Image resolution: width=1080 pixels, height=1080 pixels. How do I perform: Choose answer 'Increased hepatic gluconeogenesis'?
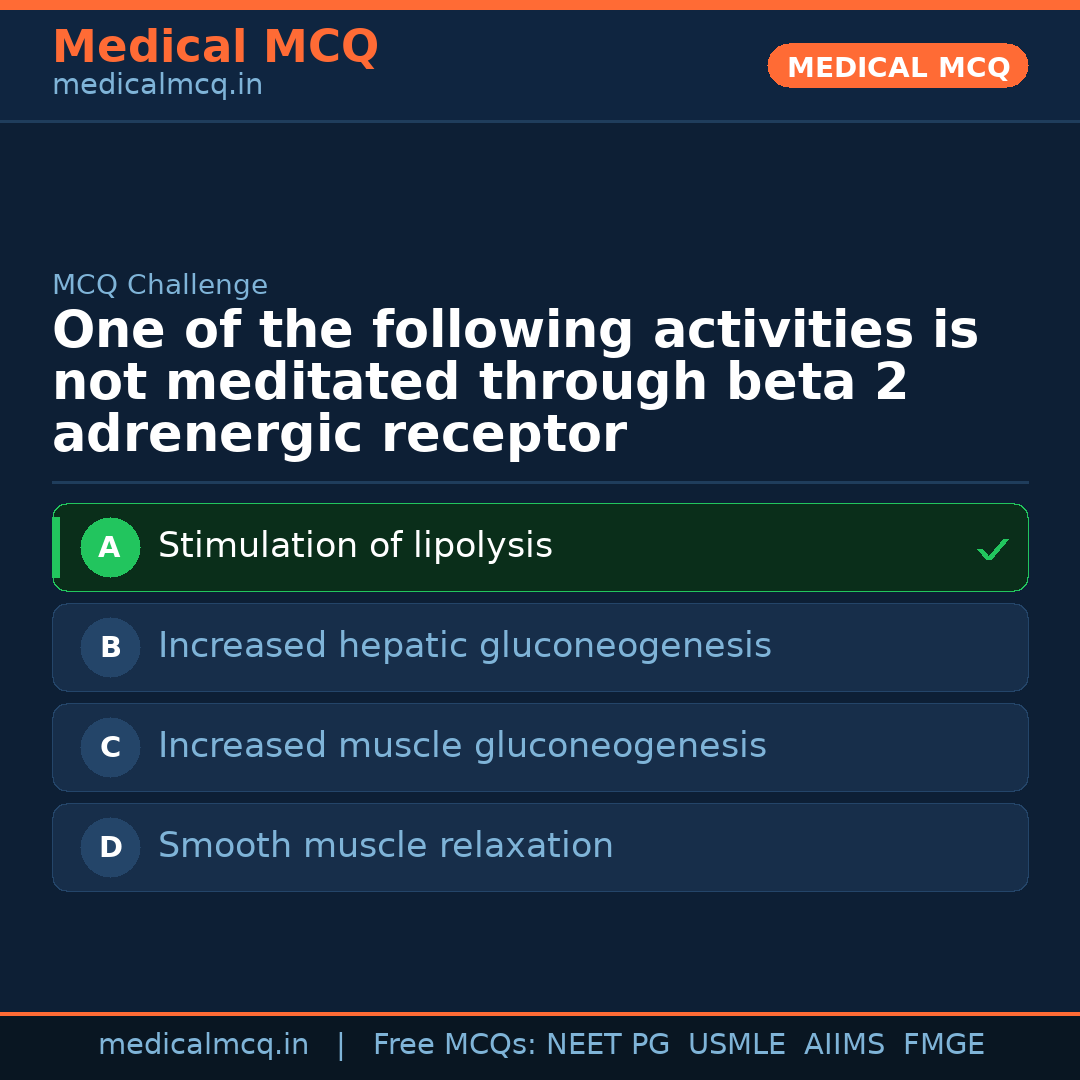point(464,646)
